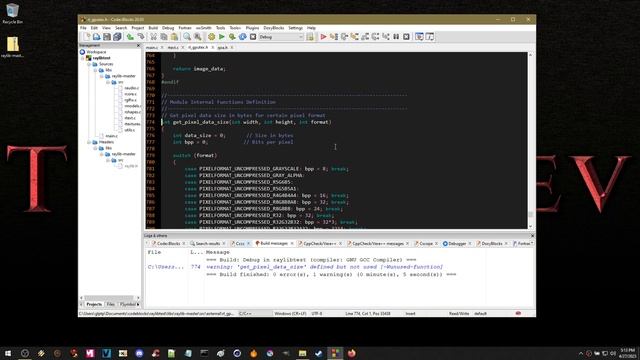
Task: Select main.c in the project tree
Action: tap(111, 136)
